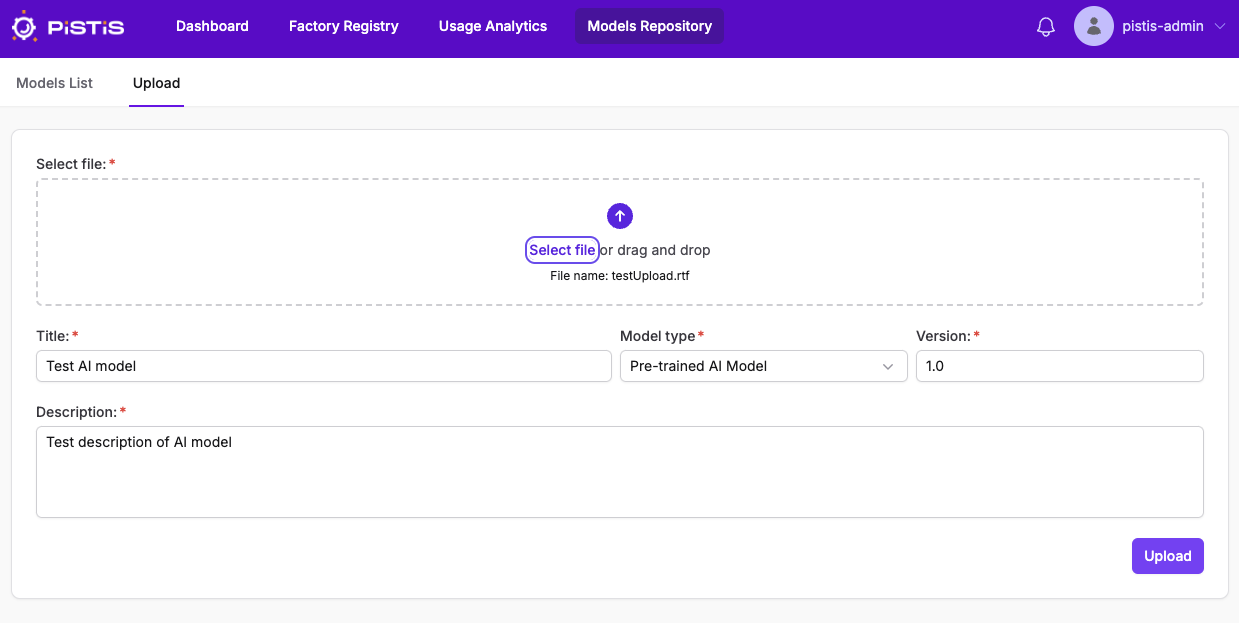Image resolution: width=1239 pixels, height=623 pixels.
Task: Switch to the Models List tab
Action: point(54,83)
